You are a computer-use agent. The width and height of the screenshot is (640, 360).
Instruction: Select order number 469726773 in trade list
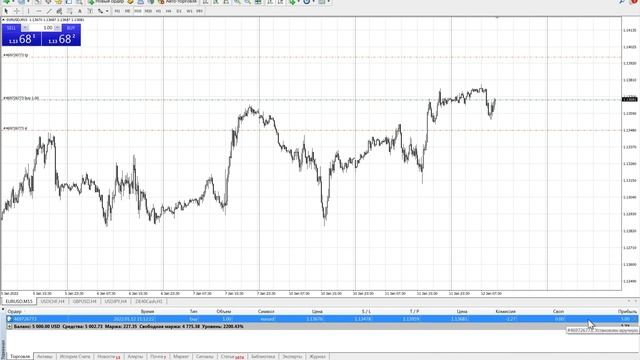click(25, 319)
